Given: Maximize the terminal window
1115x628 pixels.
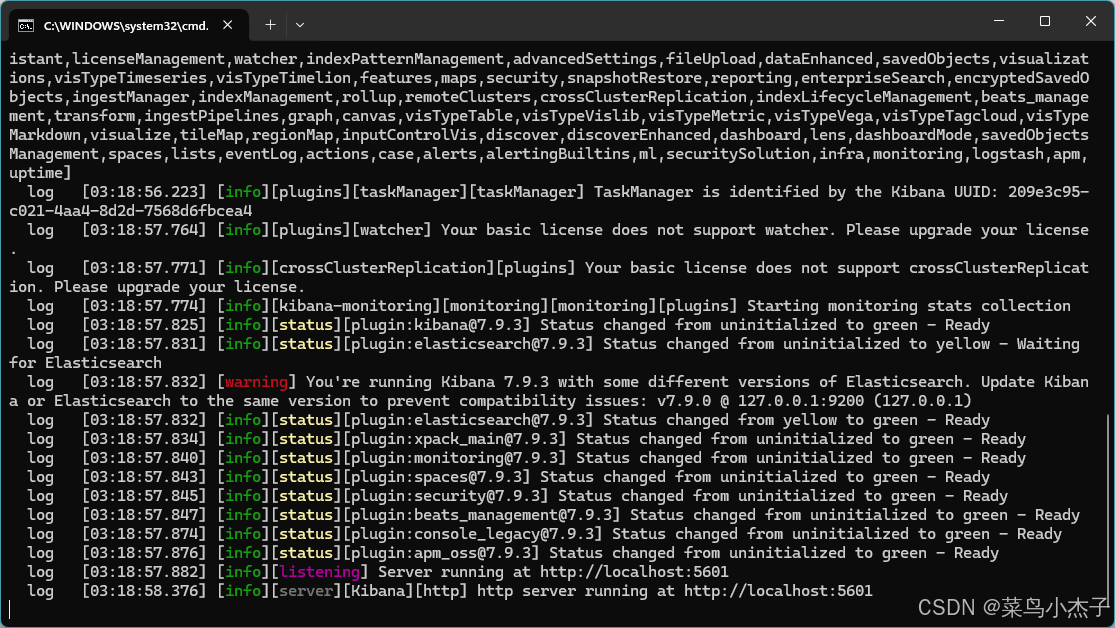Looking at the screenshot, I should pos(1045,21).
